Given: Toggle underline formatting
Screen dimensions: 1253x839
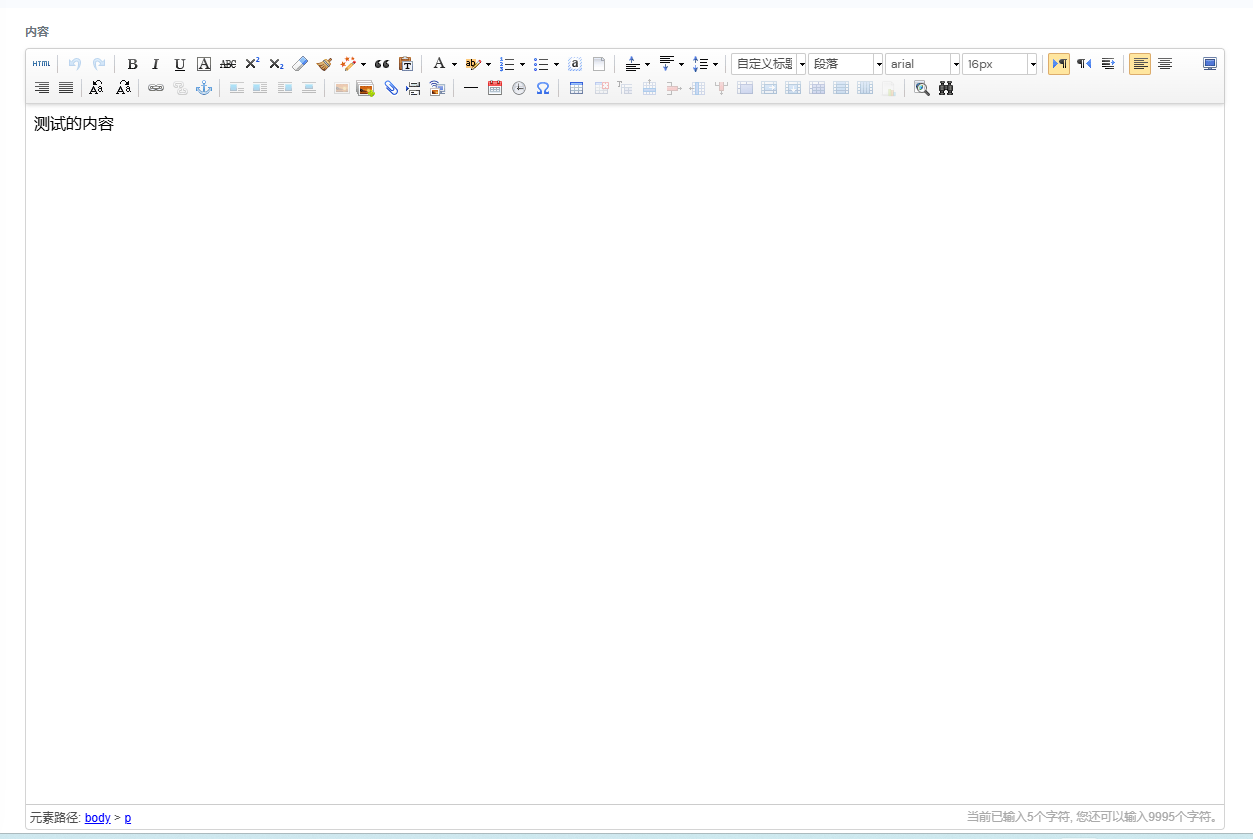Looking at the screenshot, I should point(180,64).
